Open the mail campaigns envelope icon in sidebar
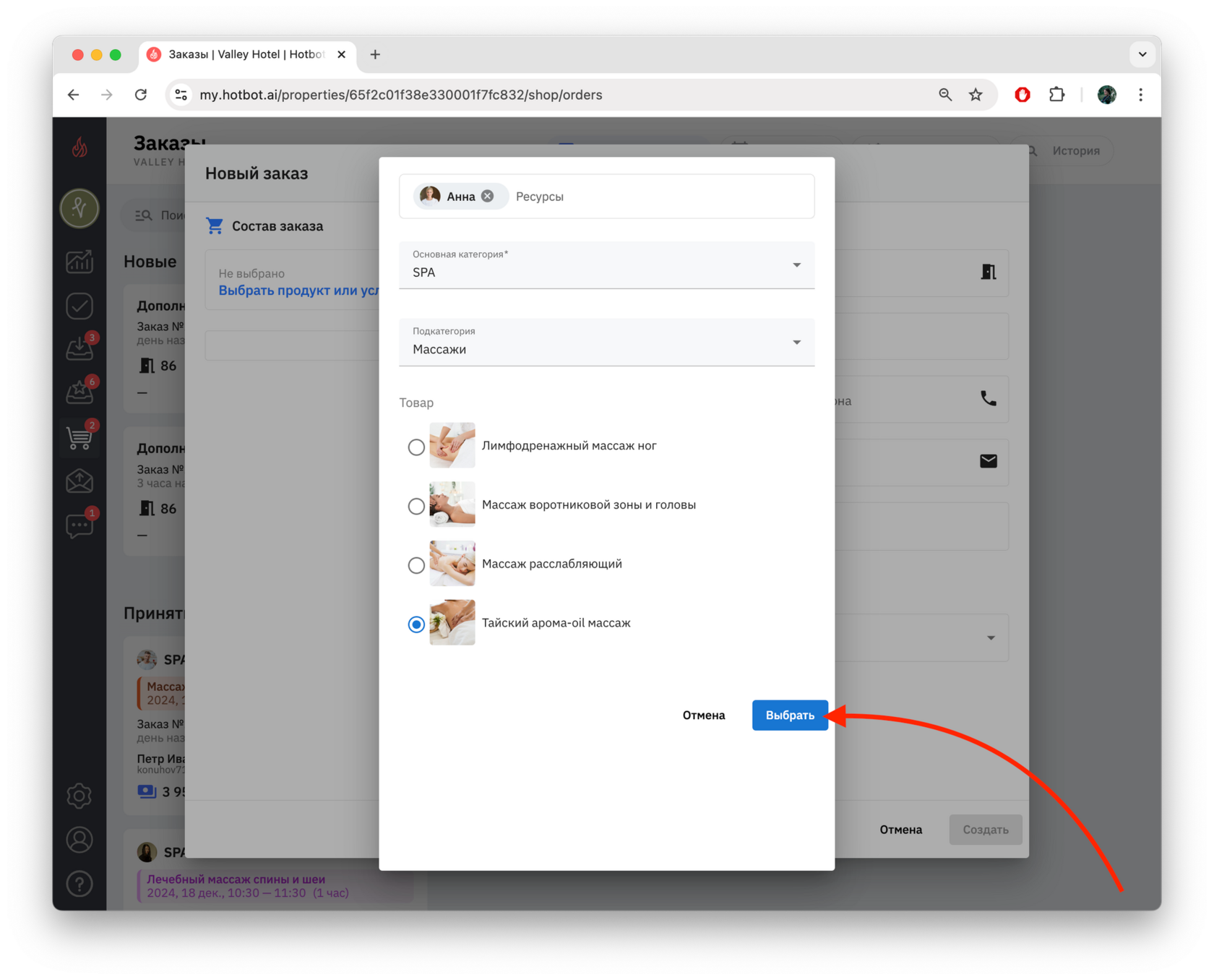This screenshot has height=980, width=1214. [79, 481]
